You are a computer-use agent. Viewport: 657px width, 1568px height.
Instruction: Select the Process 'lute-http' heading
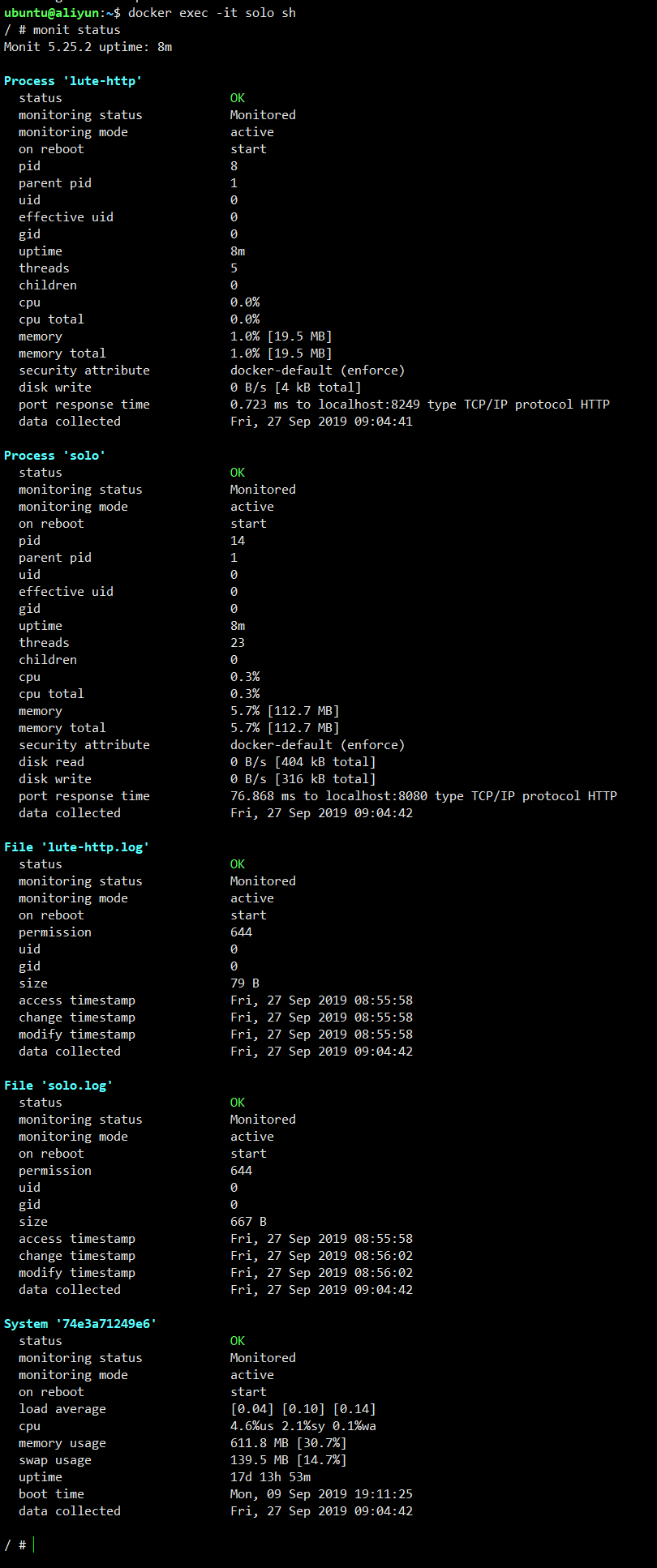(73, 81)
